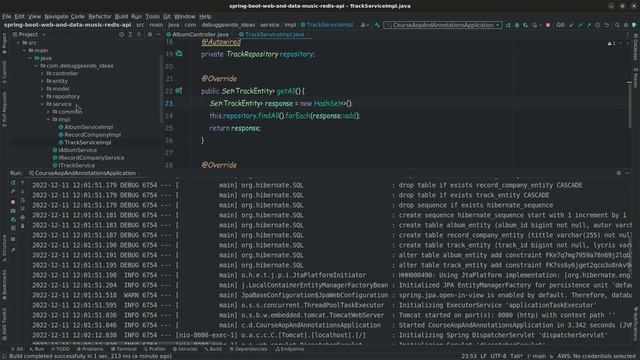640x360 pixels.
Task: Click the rerun icon in Run panel
Action: pos(13,182)
